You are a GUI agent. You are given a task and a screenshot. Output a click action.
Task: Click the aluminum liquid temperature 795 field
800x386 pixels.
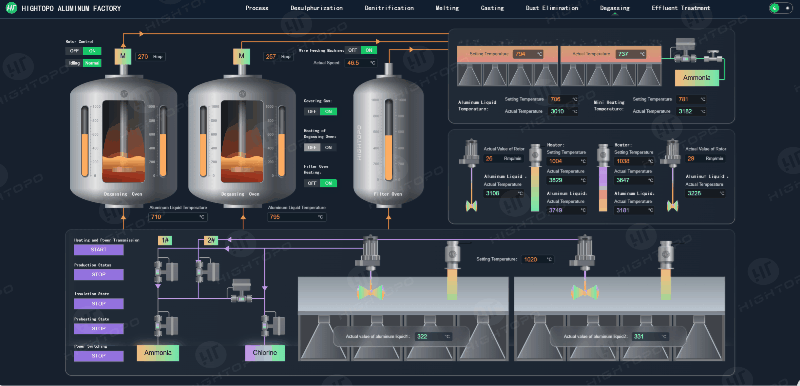[x=297, y=217]
